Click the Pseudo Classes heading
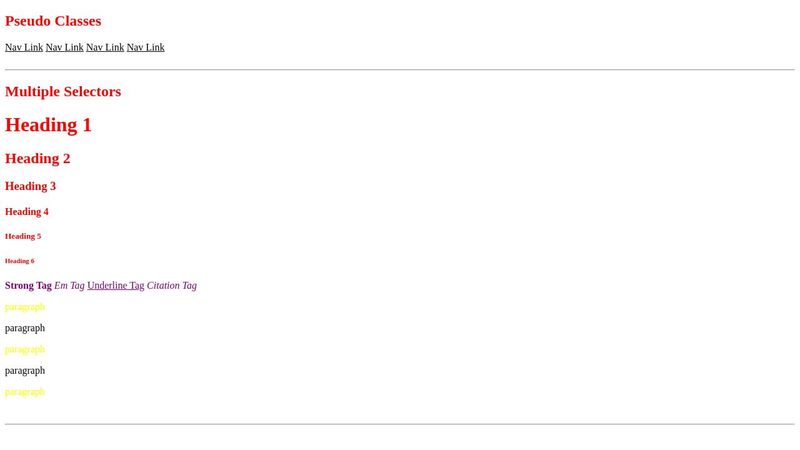800x450 pixels. [53, 21]
